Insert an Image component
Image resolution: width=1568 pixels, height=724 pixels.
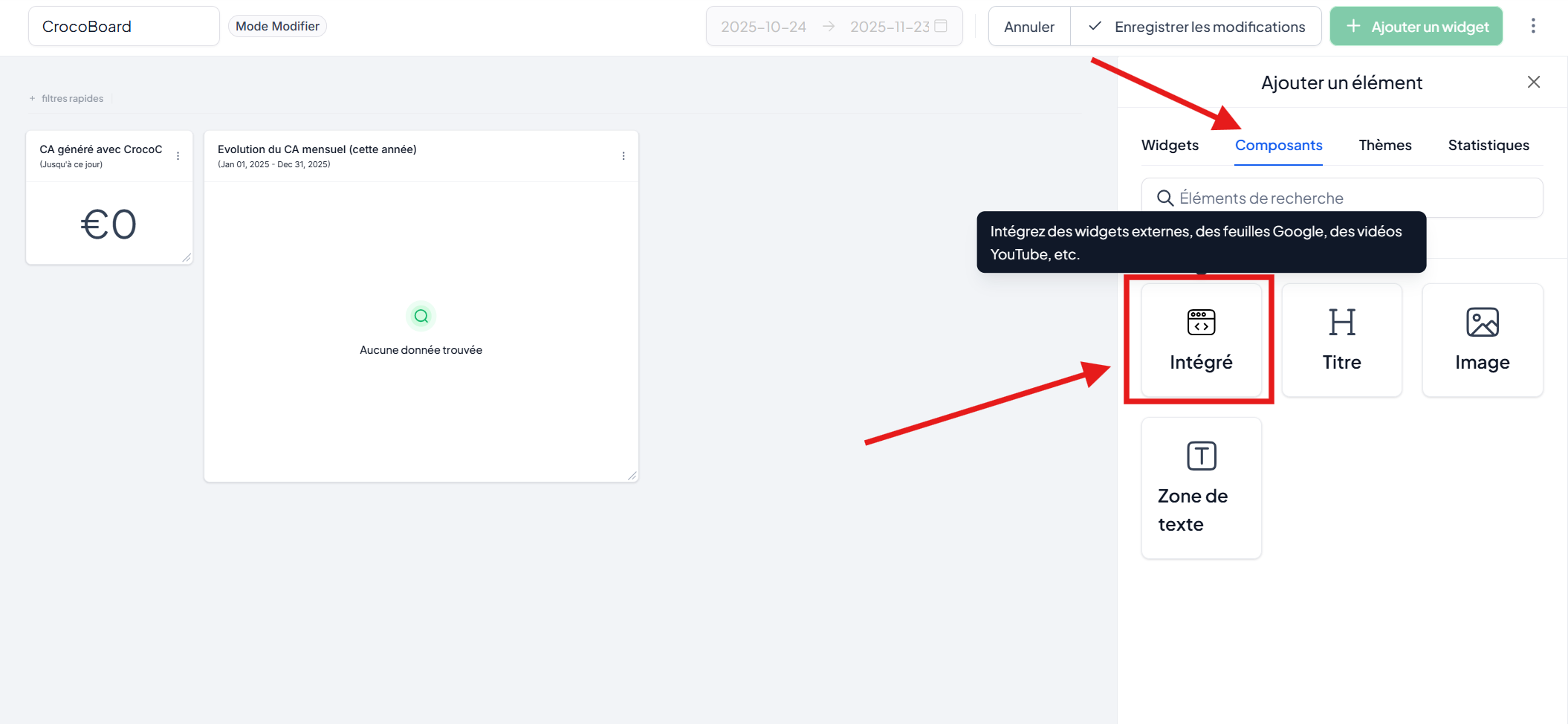tap(1482, 340)
